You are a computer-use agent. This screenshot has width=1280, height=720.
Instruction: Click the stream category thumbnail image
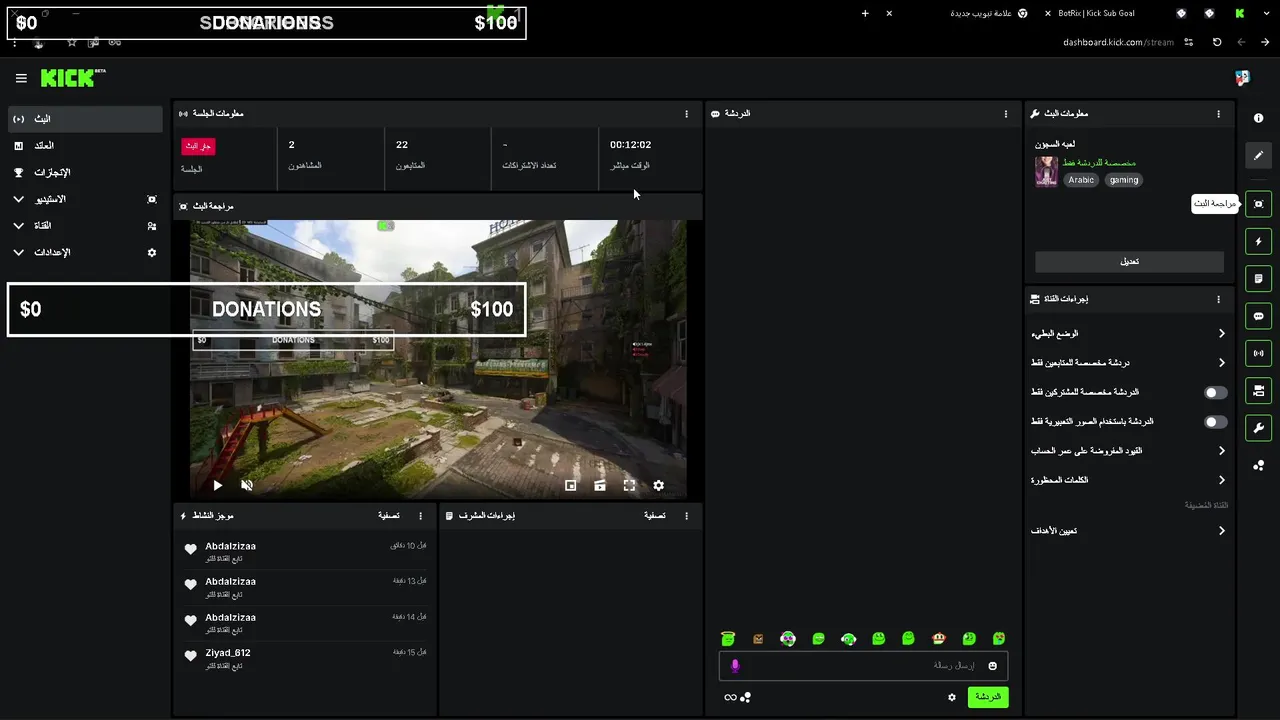[x=1046, y=171]
